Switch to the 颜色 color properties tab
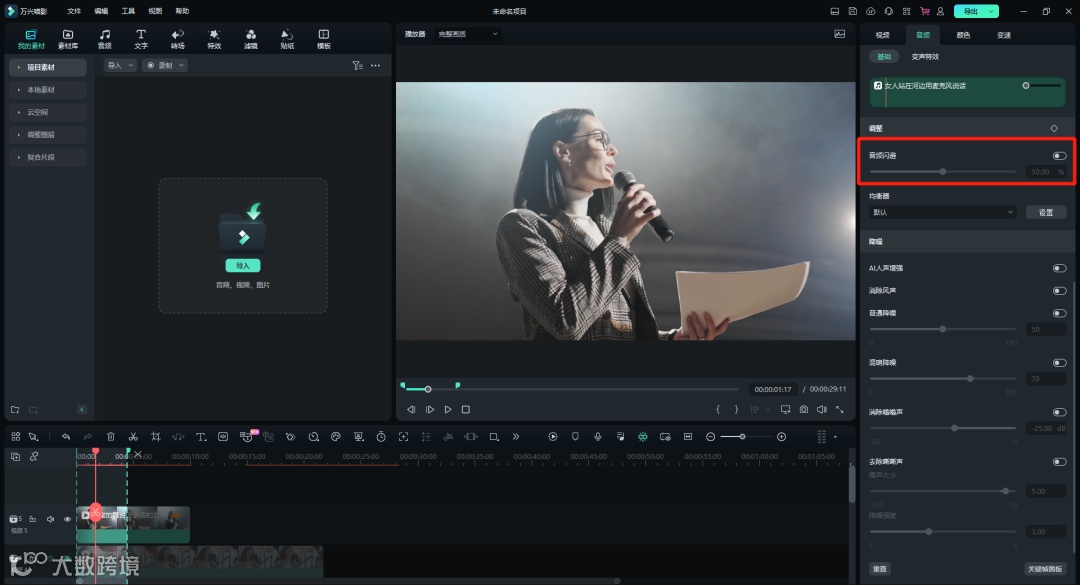The height and width of the screenshot is (585, 1080). [963, 35]
